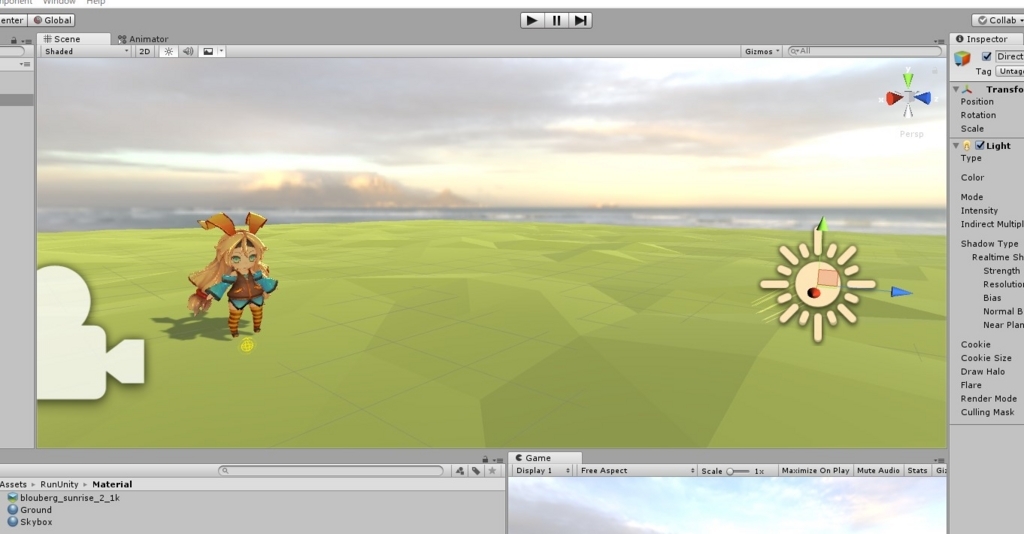The height and width of the screenshot is (534, 1024).
Task: Open the Tag dropdown in Inspector
Action: tap(1010, 71)
